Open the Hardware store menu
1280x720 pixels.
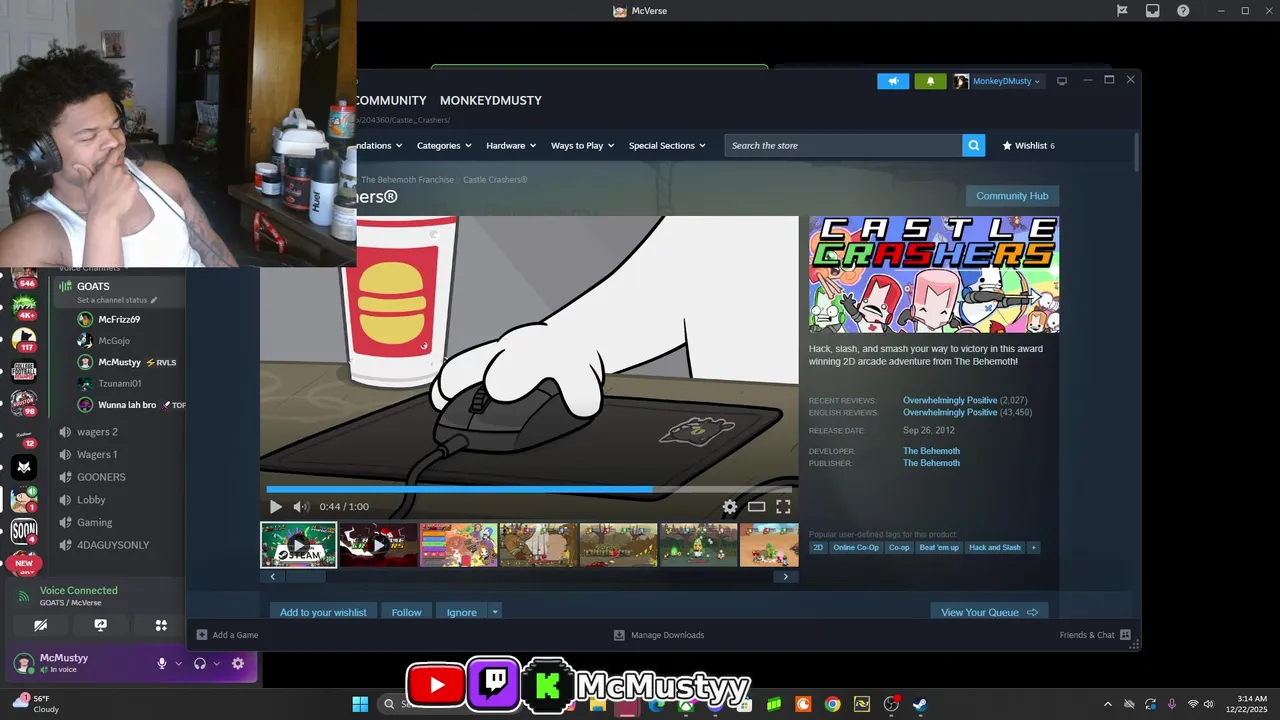click(511, 145)
